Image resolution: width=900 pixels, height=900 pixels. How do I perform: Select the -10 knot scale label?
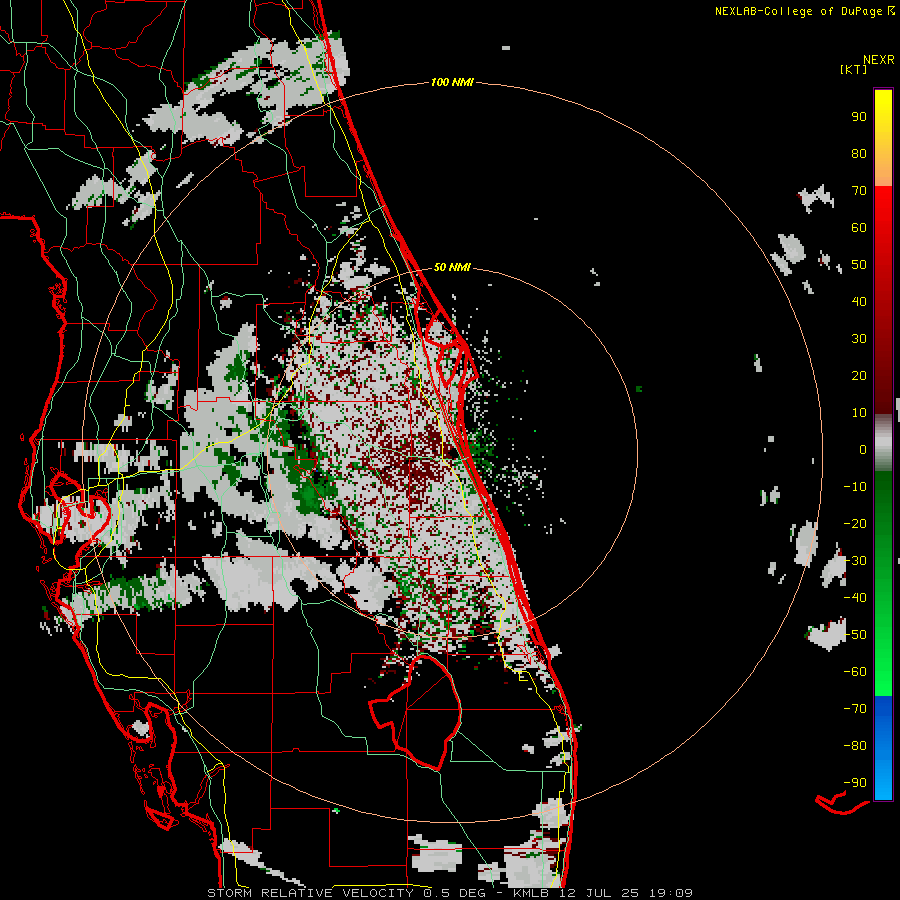point(855,487)
